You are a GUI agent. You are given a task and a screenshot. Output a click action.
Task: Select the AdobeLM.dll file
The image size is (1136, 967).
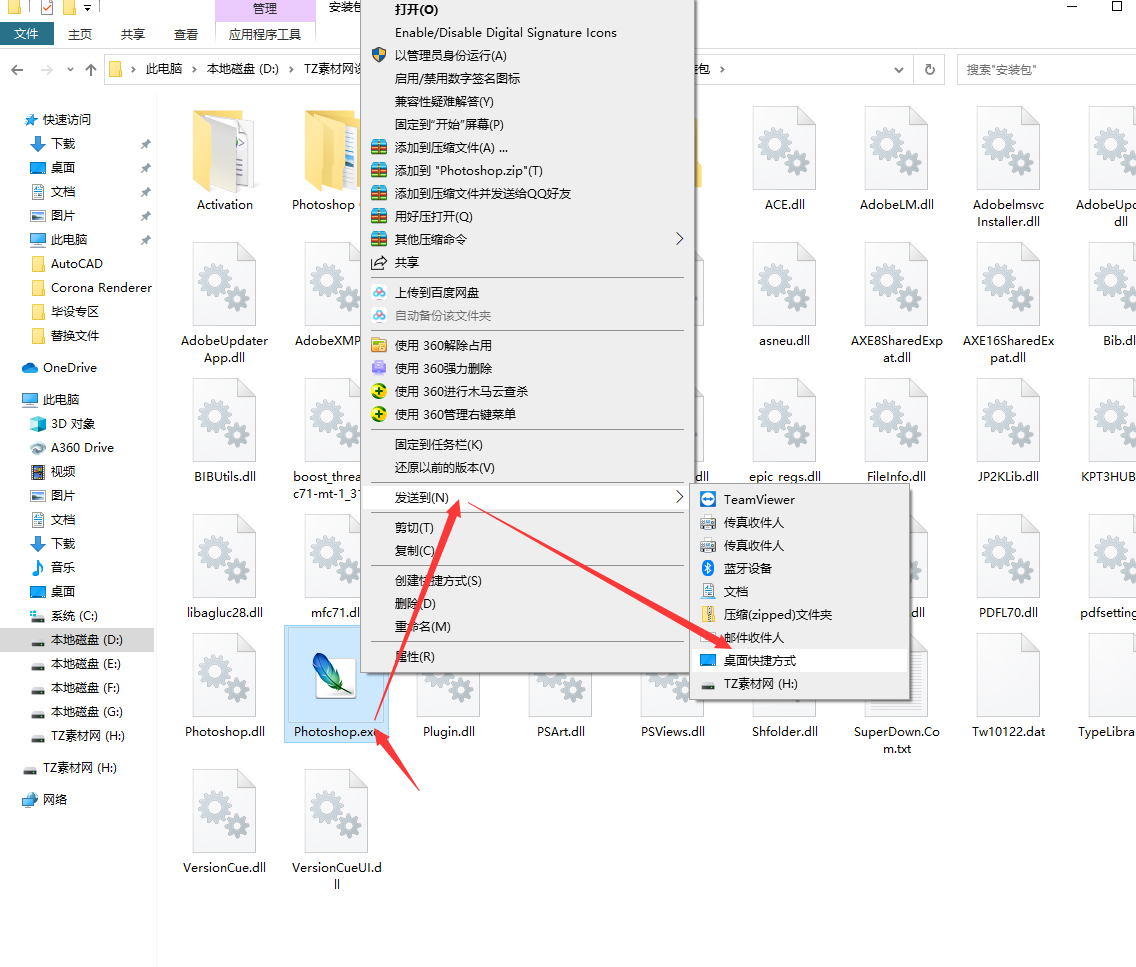(x=896, y=161)
